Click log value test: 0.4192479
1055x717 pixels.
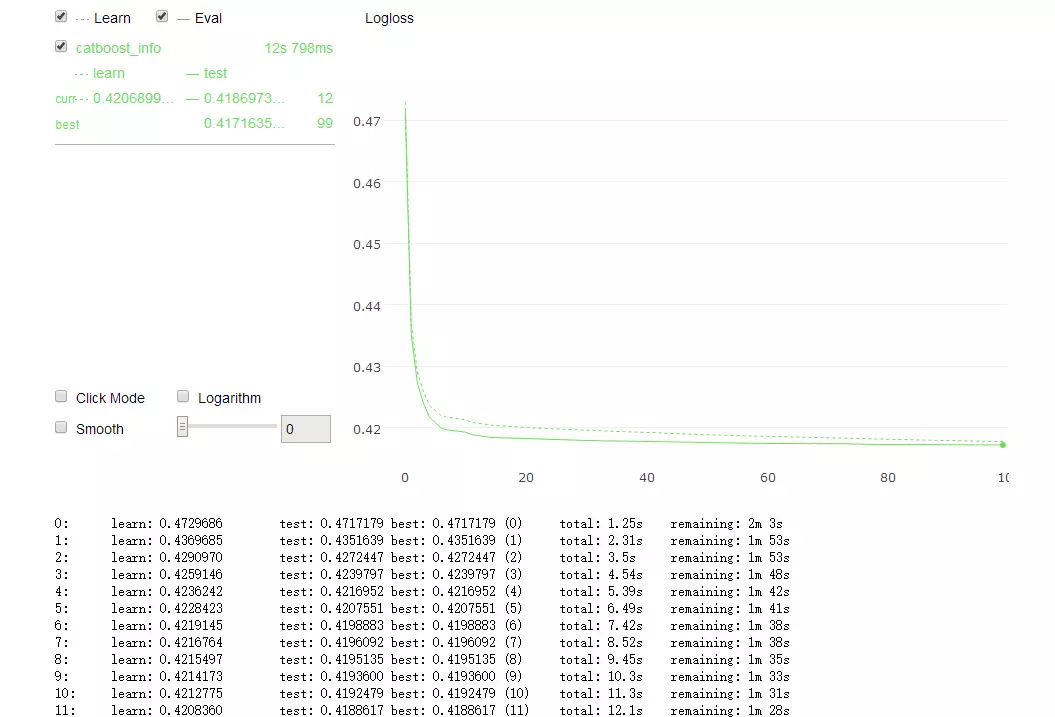[332, 693]
